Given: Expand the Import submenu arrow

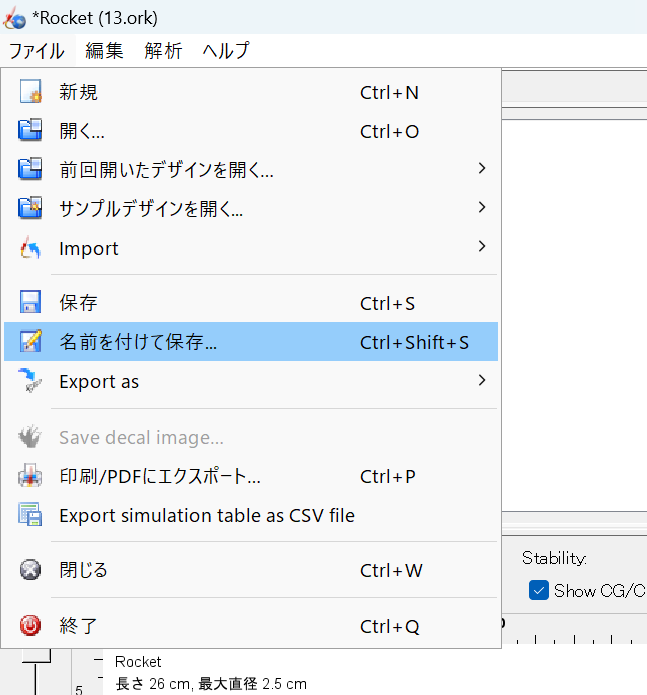Looking at the screenshot, I should (x=482, y=247).
